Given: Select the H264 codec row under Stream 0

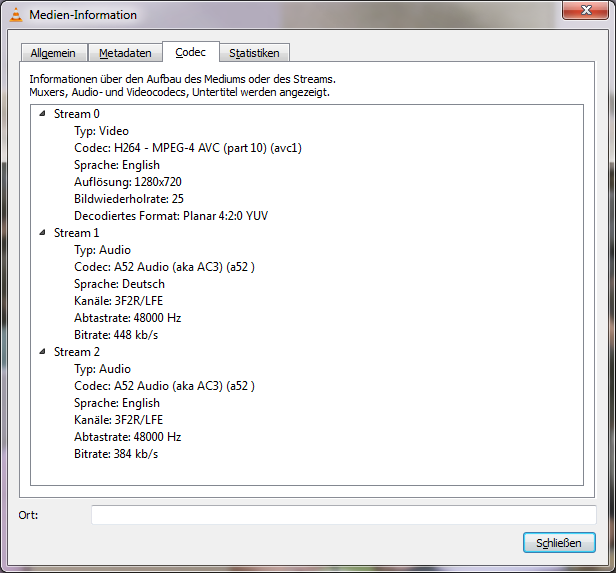Looking at the screenshot, I should point(188,148).
